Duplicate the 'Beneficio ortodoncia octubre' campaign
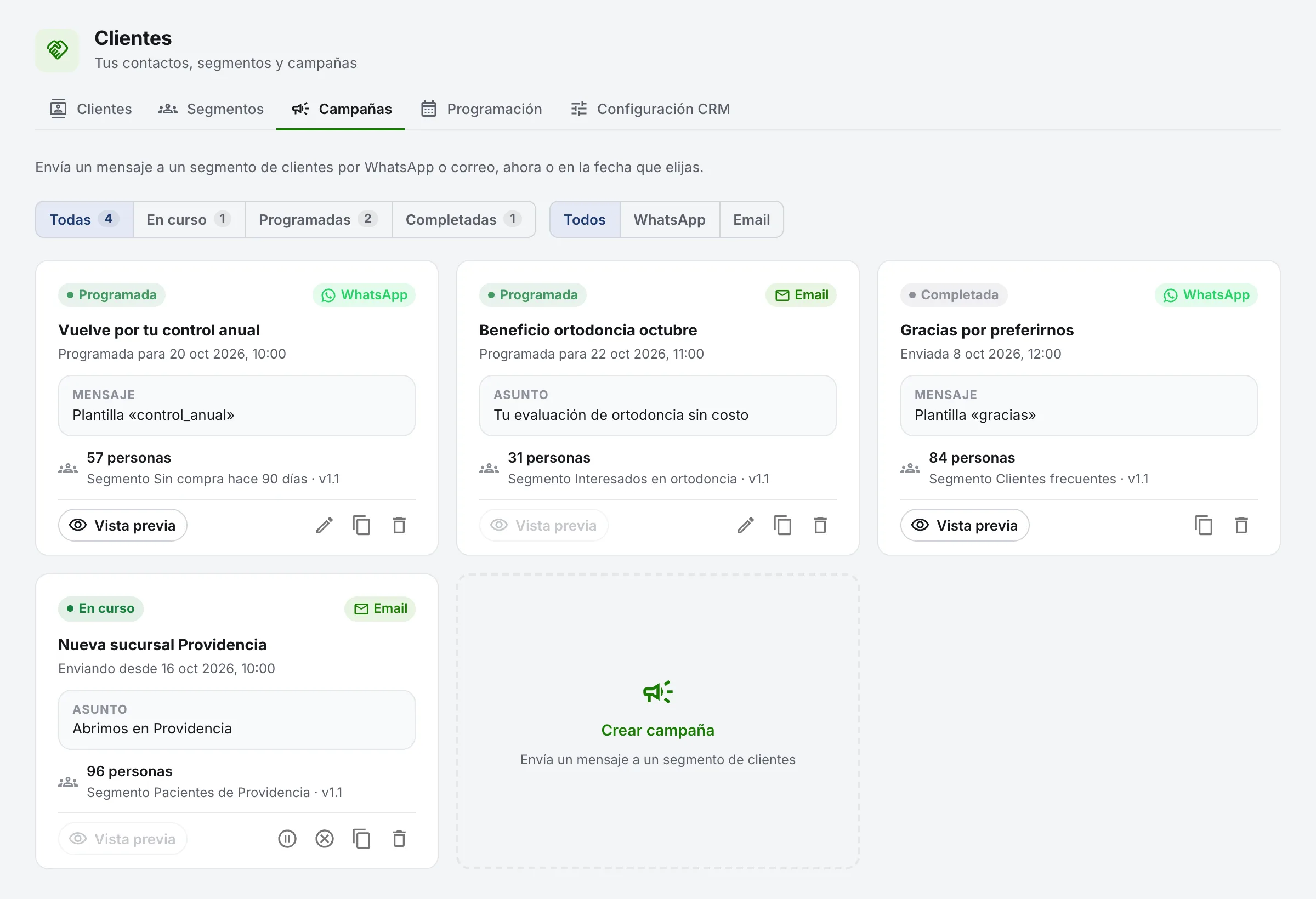 [x=783, y=525]
